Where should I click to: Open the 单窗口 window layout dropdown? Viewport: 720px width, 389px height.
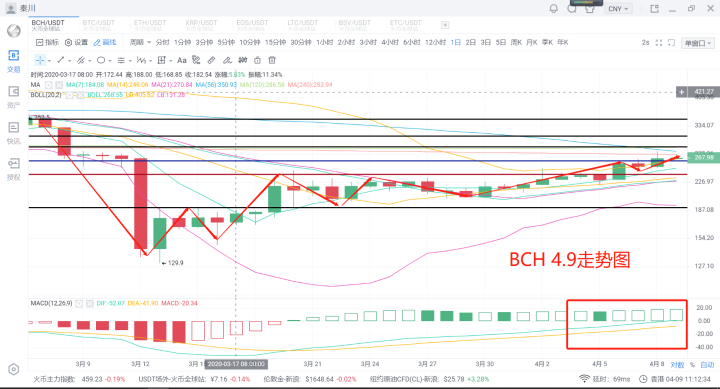coord(698,43)
